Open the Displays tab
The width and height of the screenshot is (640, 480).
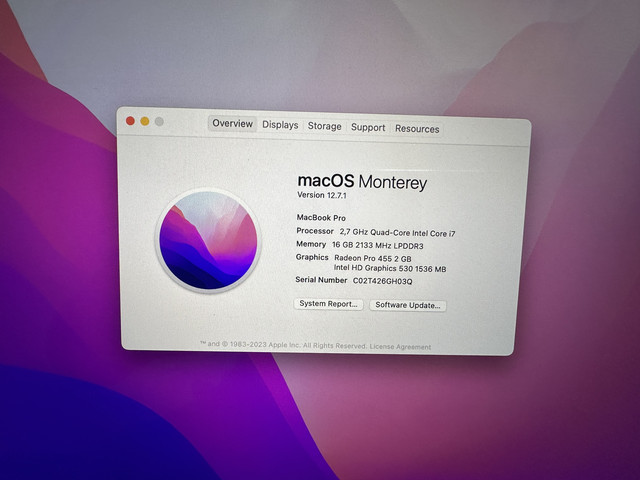pyautogui.click(x=280, y=125)
